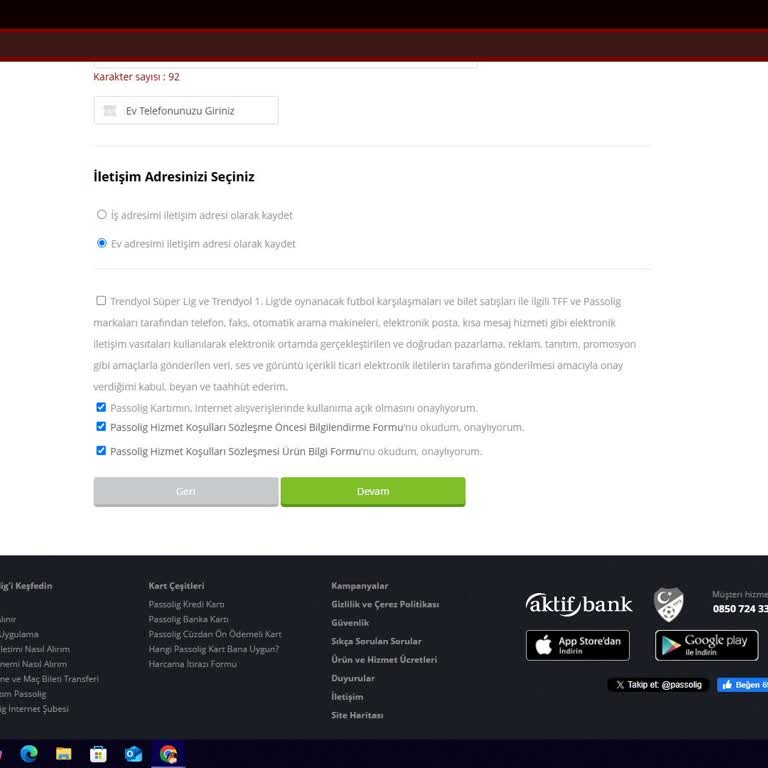Click the İletişim Adresinizi Seçiniz heading
The image size is (768, 768).
pyautogui.click(x=174, y=176)
